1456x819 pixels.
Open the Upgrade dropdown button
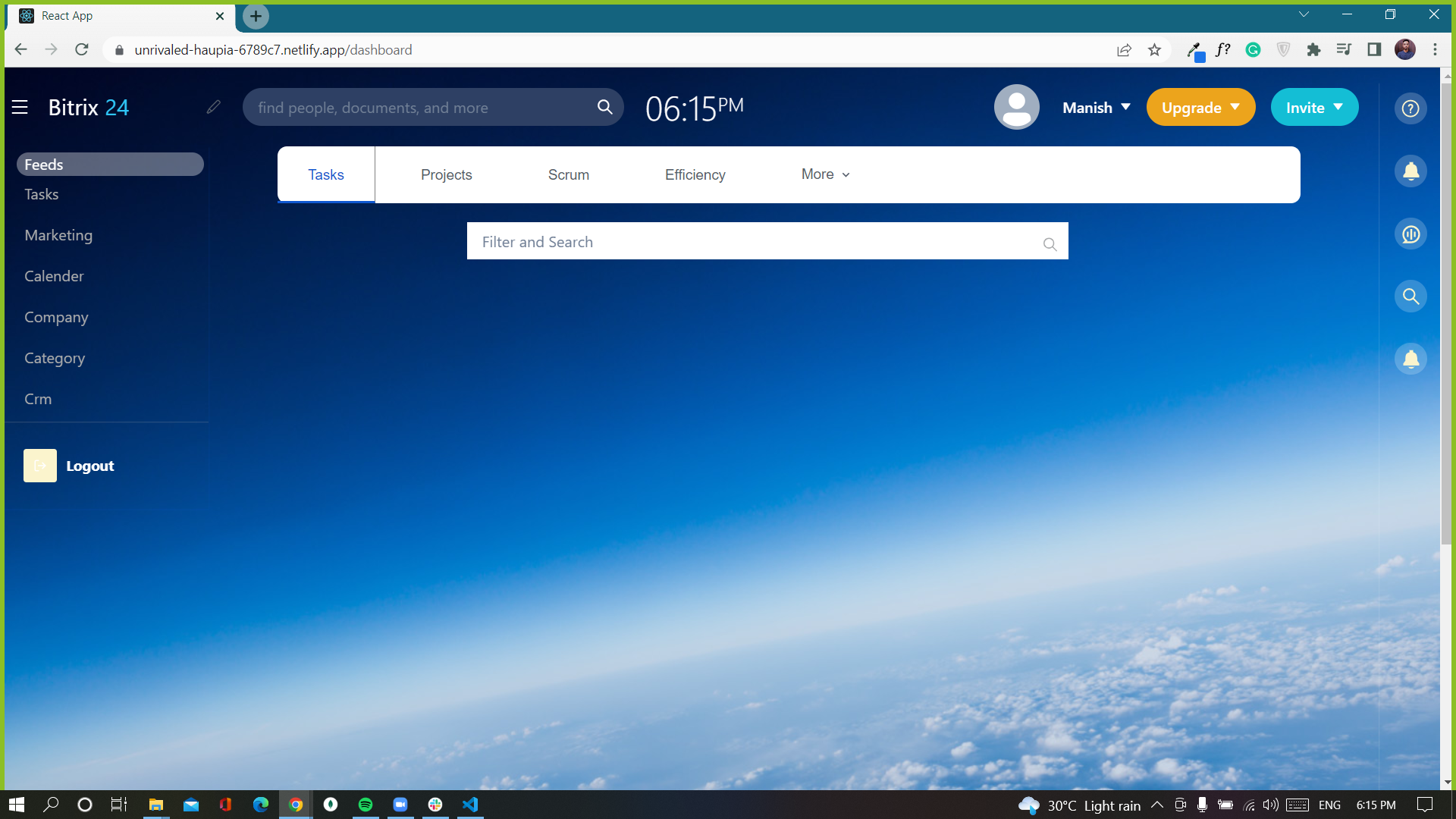point(1200,108)
